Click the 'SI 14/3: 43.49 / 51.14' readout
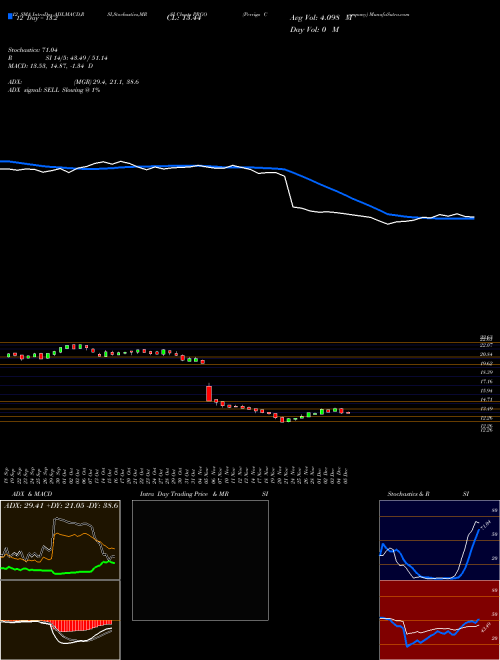This screenshot has height=660, width=500. [x=76, y=58]
